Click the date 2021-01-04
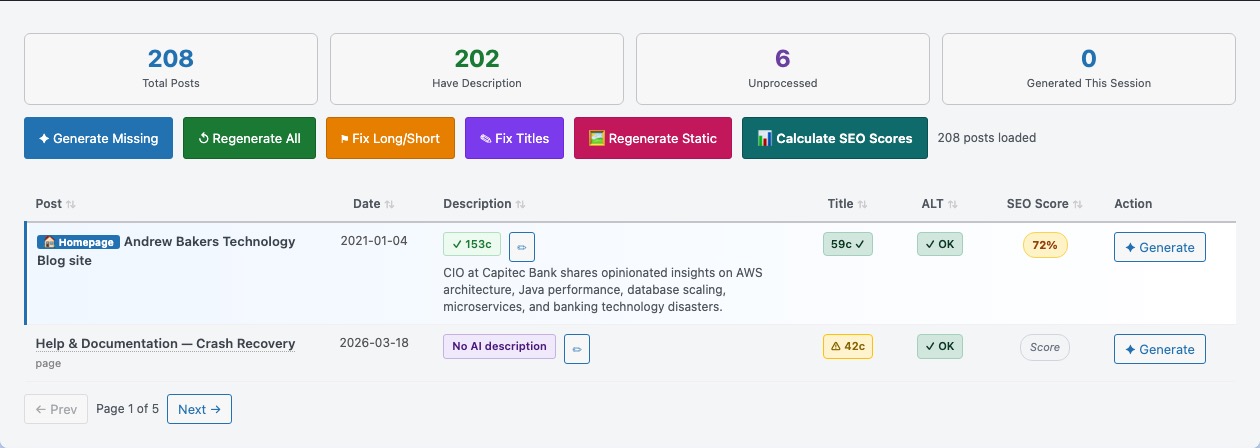 [x=374, y=241]
